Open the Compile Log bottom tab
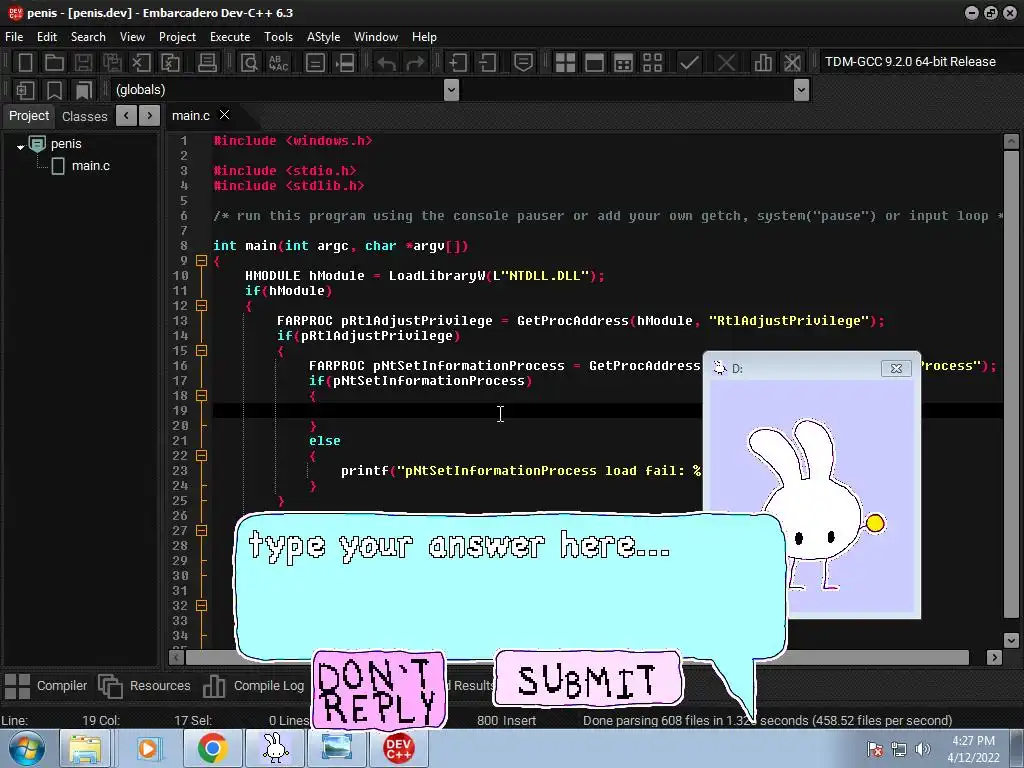1024x768 pixels. pos(255,686)
